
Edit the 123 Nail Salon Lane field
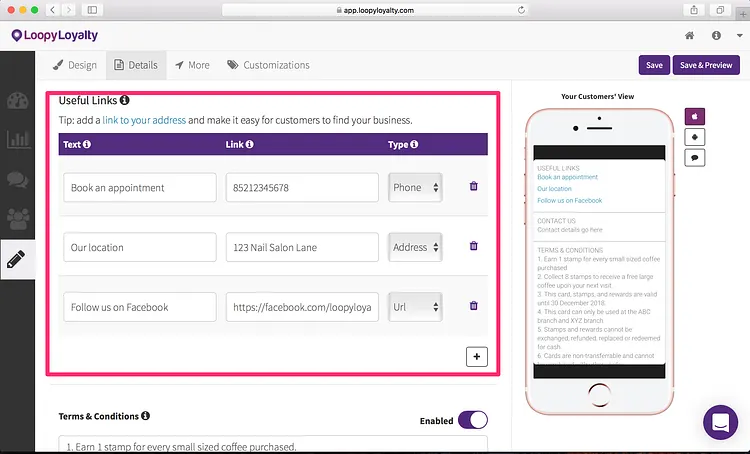(x=302, y=247)
